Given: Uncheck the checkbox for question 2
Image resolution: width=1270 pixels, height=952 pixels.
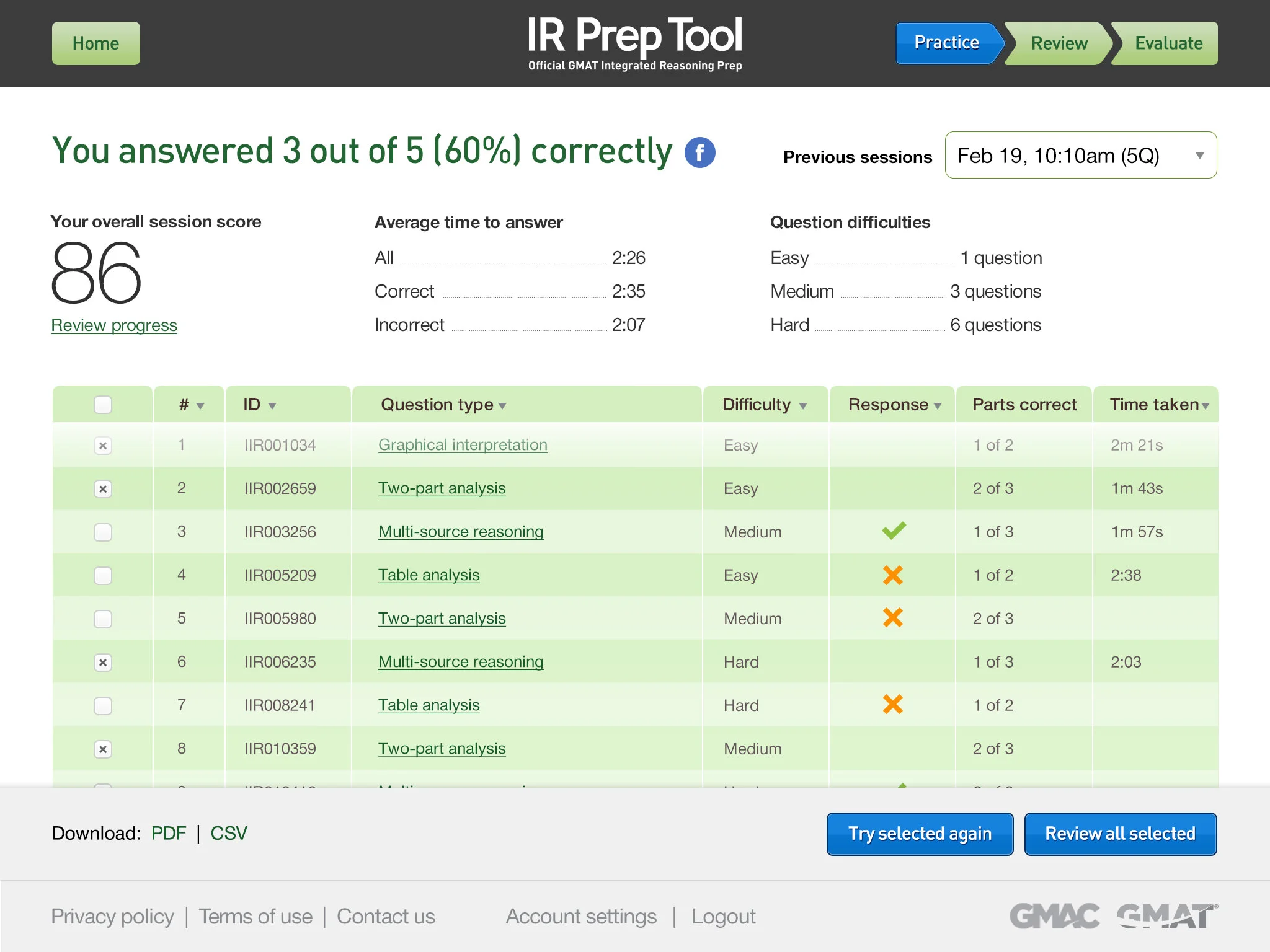Looking at the screenshot, I should coord(103,489).
